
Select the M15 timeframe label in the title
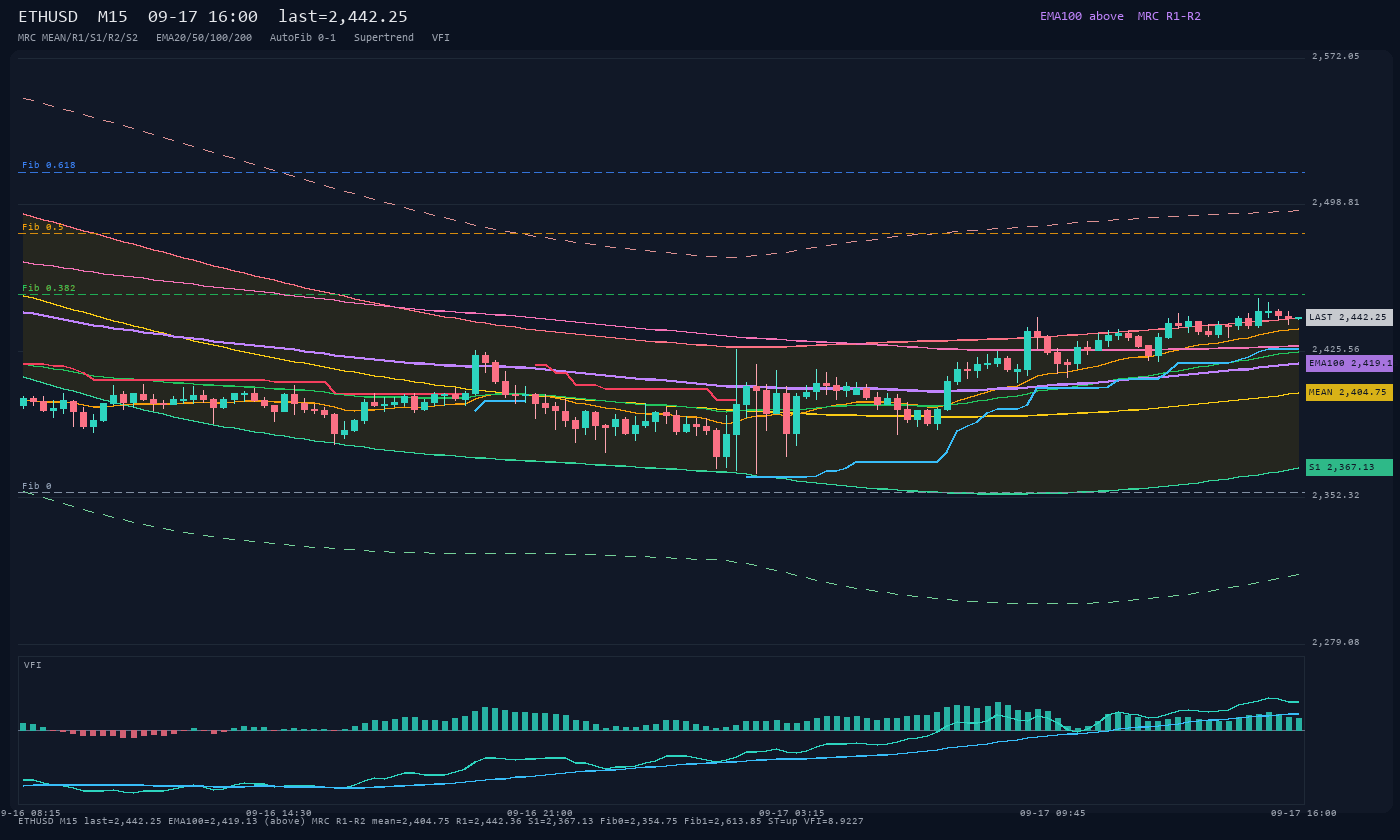112,17
